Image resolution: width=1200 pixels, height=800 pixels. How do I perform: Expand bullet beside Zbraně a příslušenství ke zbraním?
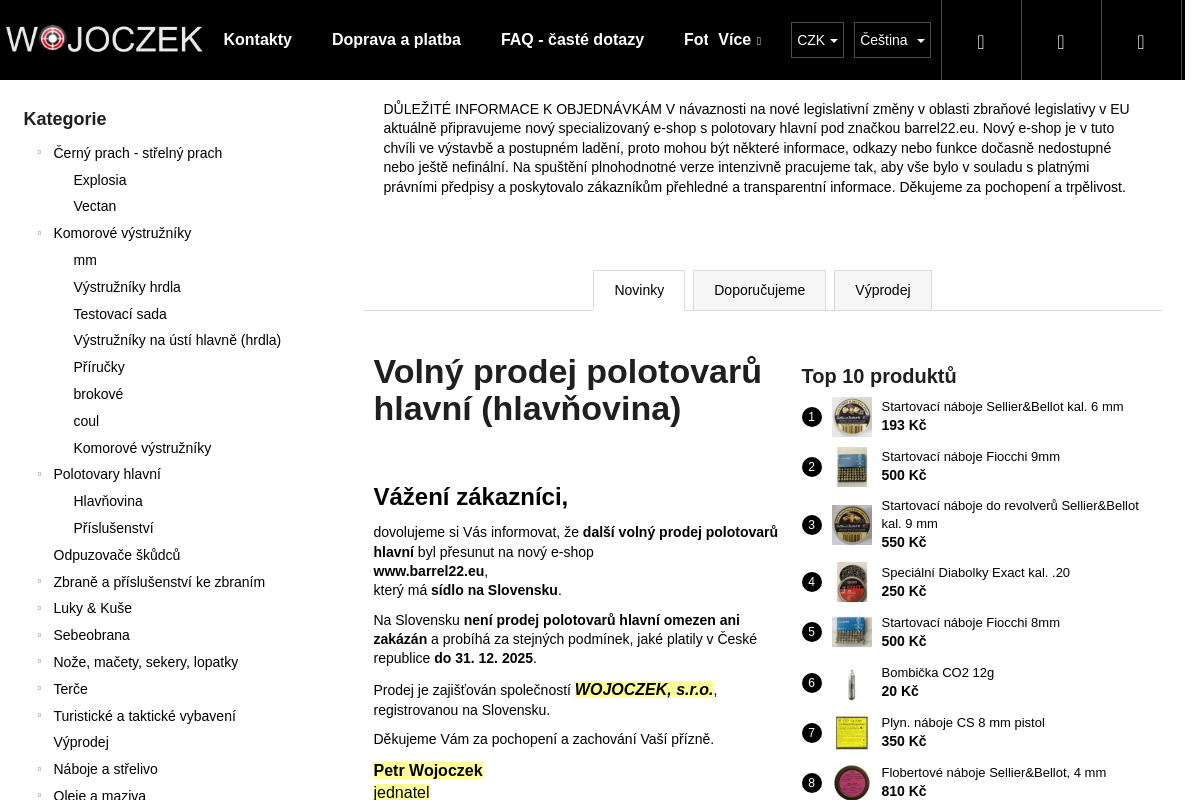[39, 582]
